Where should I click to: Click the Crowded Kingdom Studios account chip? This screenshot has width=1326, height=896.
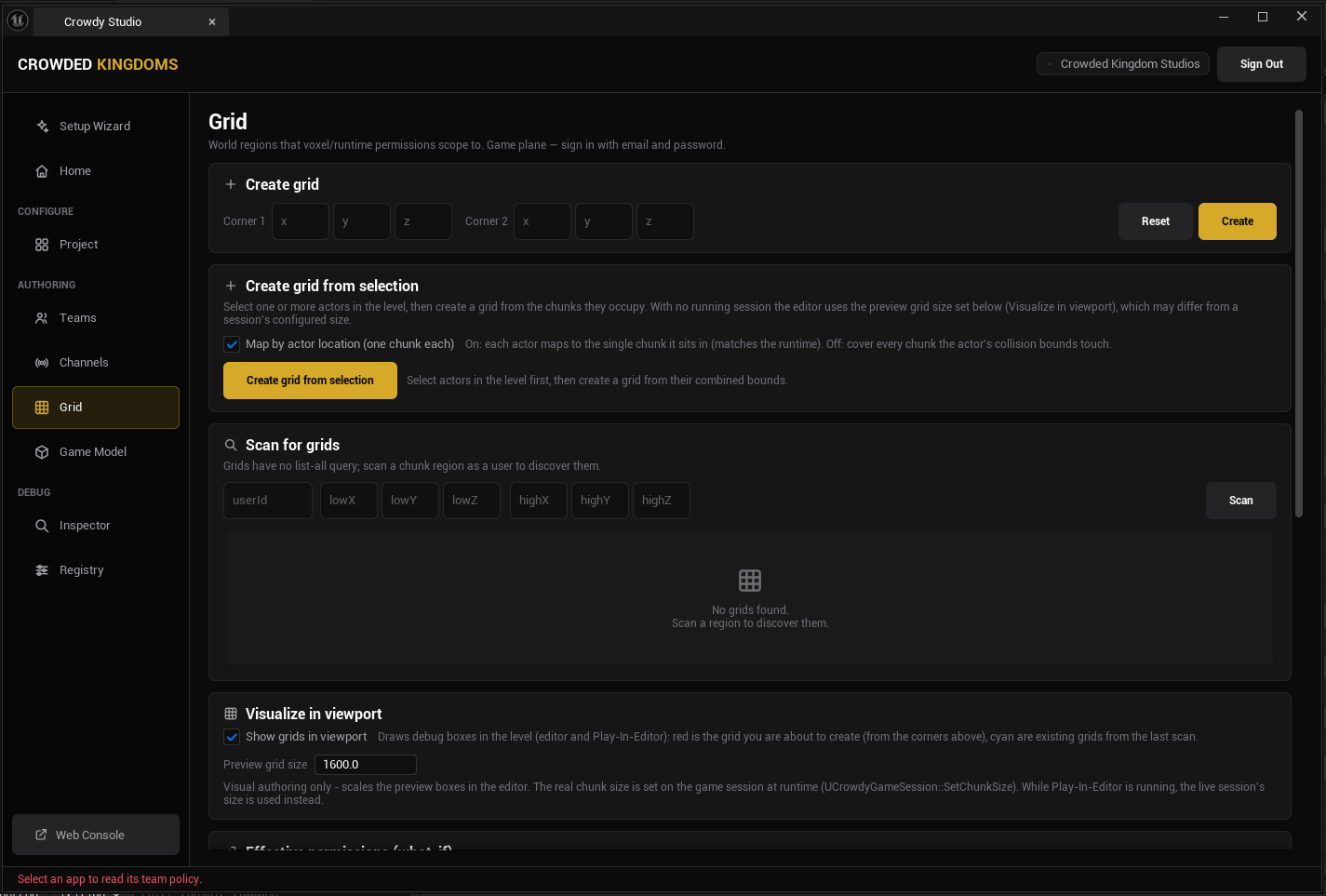point(1123,64)
